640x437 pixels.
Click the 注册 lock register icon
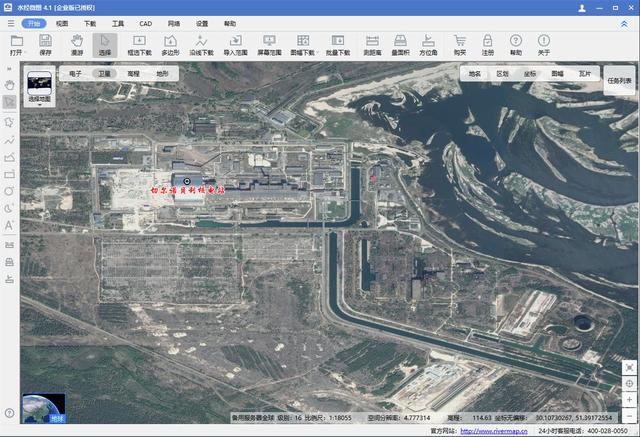[487, 45]
